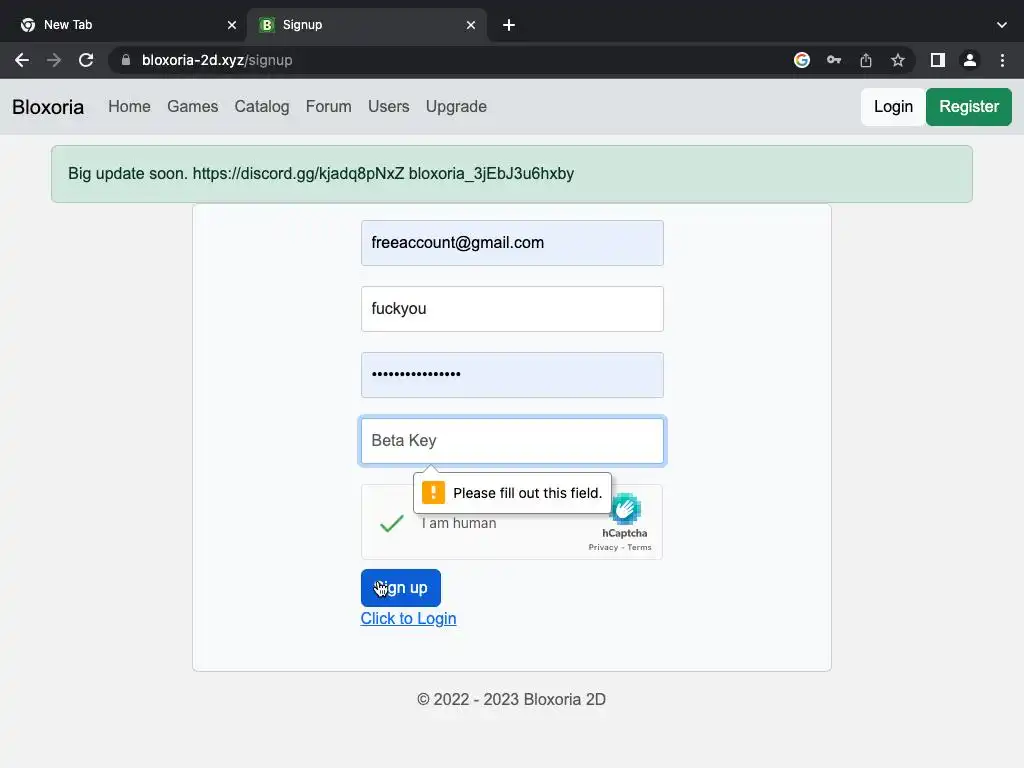This screenshot has height=768, width=1024.
Task: Click the username input field
Action: [x=512, y=309]
